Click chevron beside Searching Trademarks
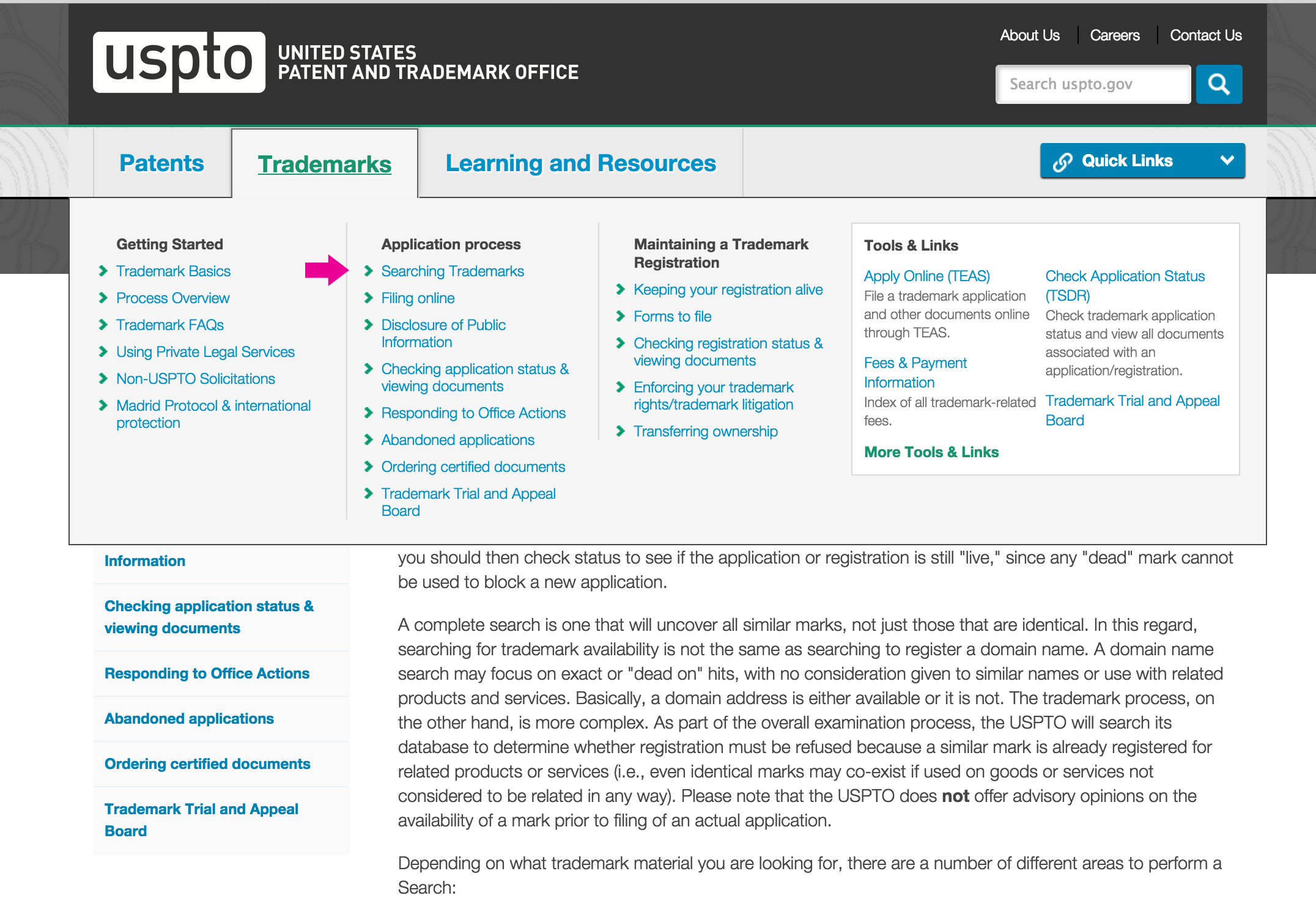 tap(368, 271)
